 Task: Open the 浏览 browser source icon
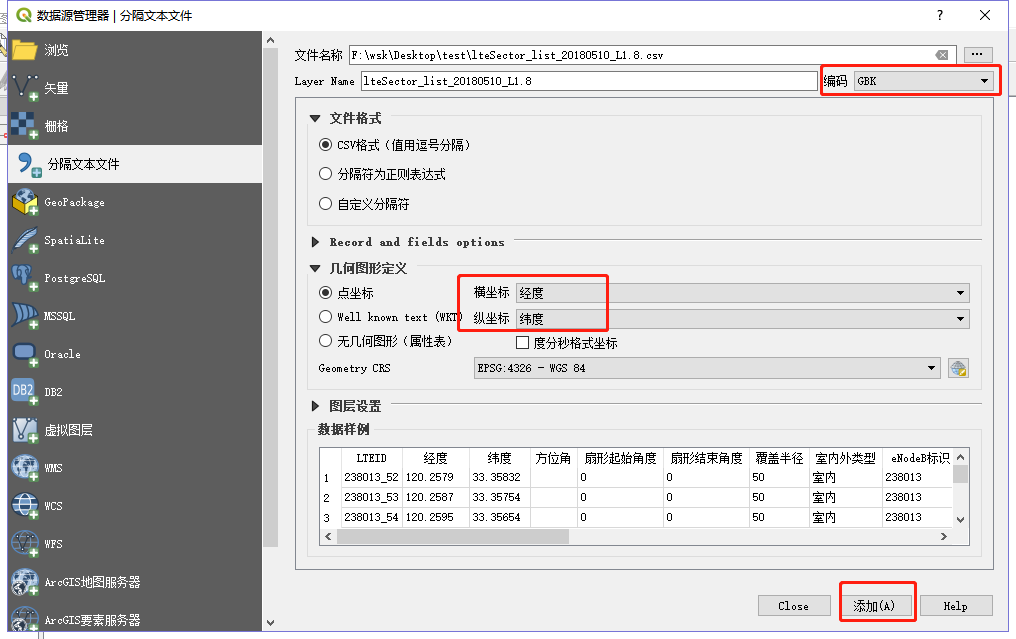pyautogui.click(x=25, y=50)
